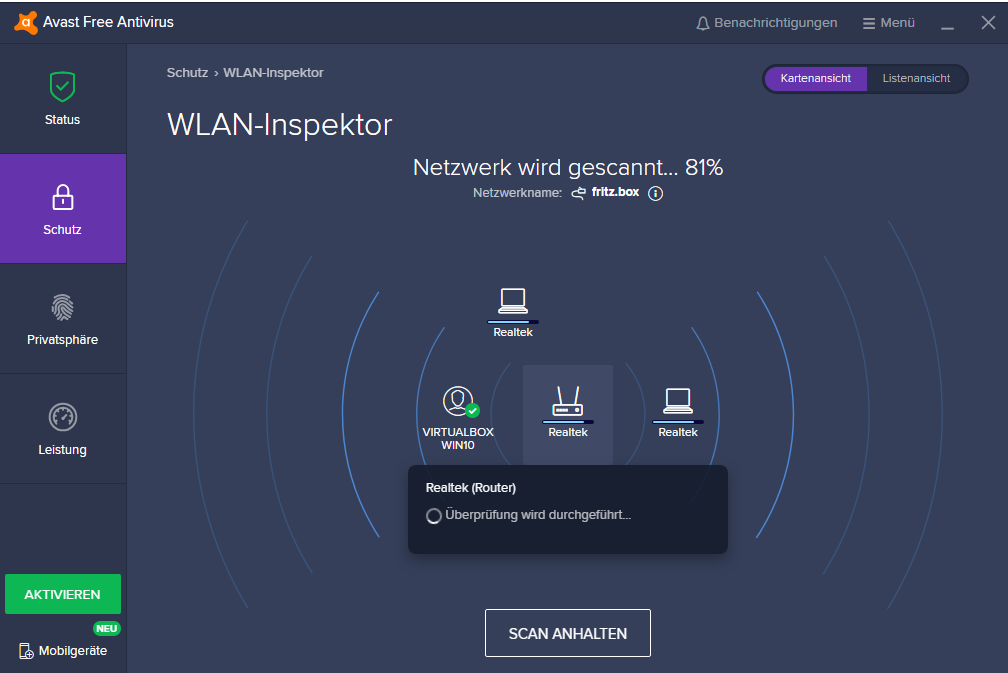Select the VIRTUALBOX WIN10 device icon

(x=460, y=402)
